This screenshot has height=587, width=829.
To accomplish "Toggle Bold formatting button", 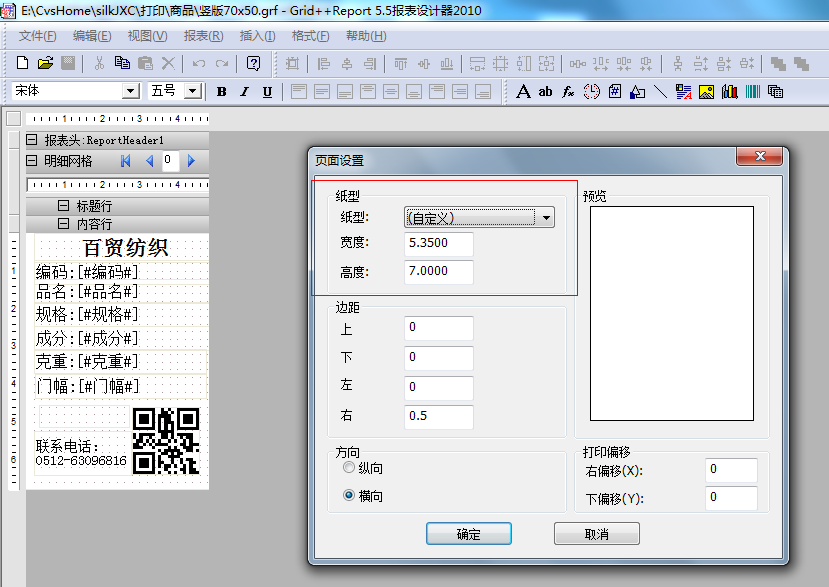I will pos(222,91).
